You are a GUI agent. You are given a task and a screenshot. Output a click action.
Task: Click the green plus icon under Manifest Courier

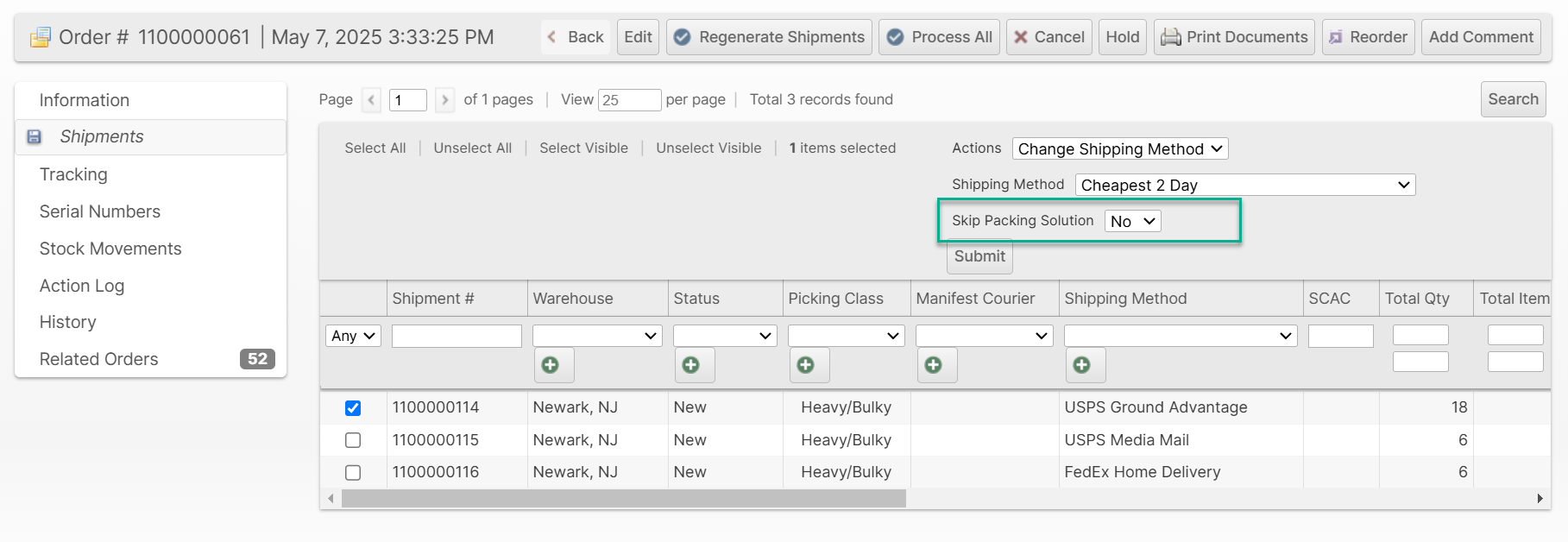[934, 365]
